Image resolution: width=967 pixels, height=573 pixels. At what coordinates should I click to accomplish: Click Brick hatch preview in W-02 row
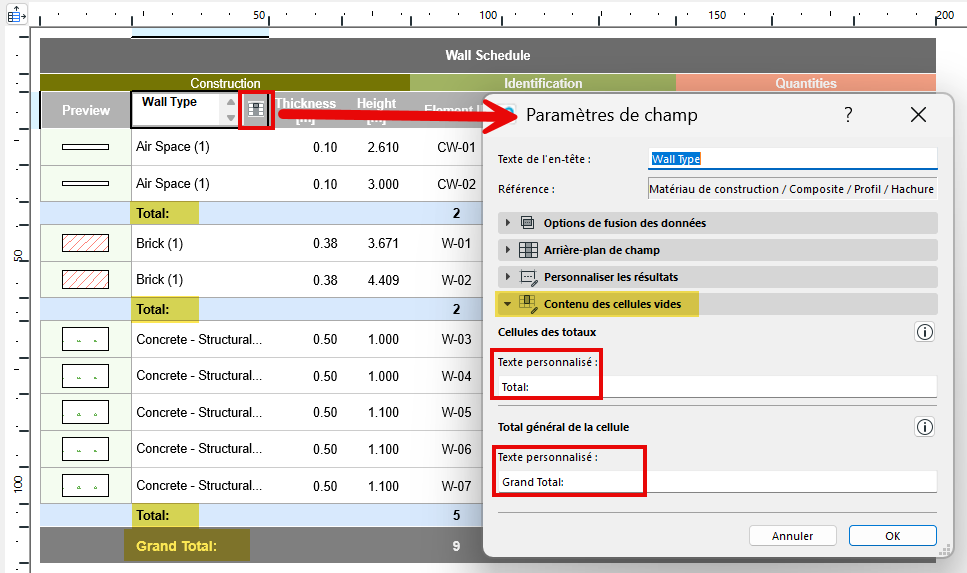point(86,279)
